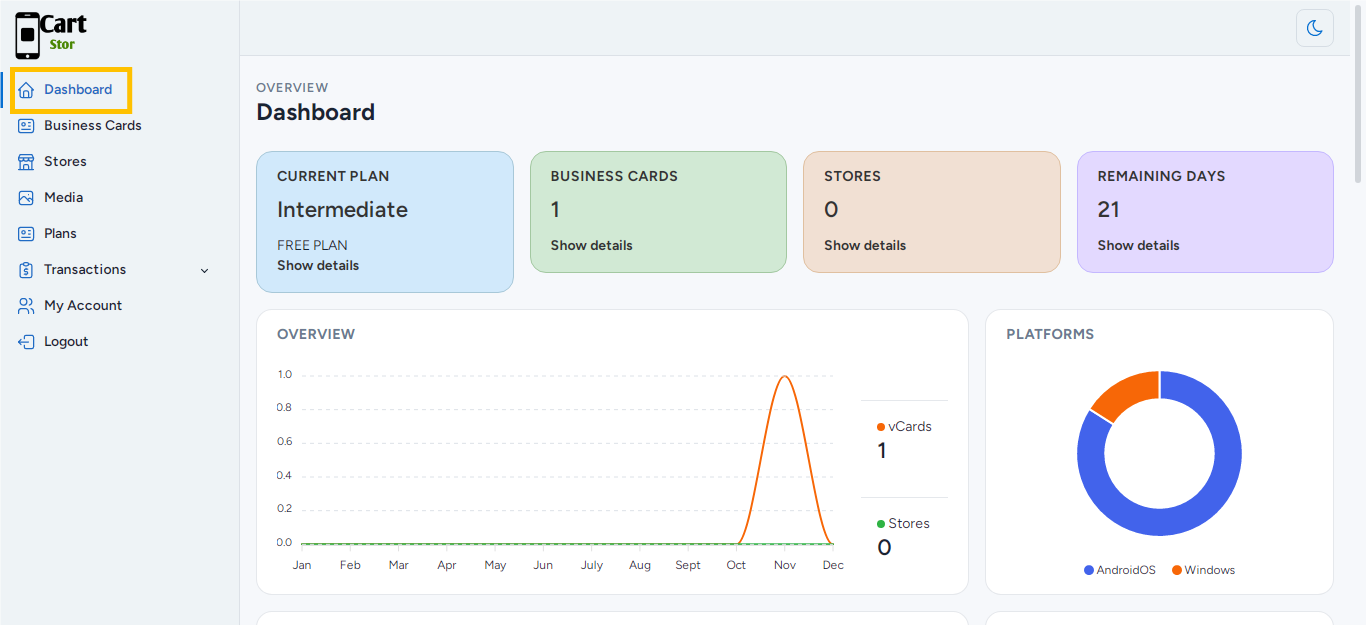Click the Logout arrow icon

tap(26, 342)
